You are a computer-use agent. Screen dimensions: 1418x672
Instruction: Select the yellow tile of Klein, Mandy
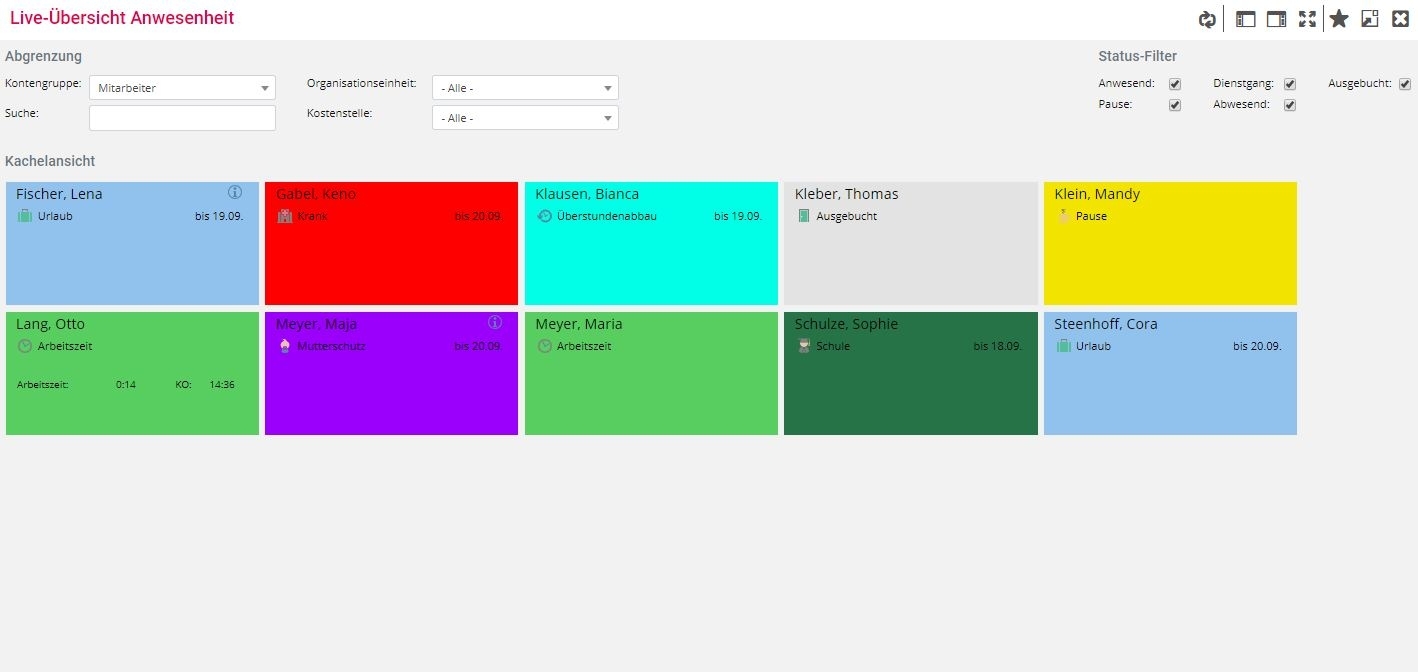(x=1170, y=243)
